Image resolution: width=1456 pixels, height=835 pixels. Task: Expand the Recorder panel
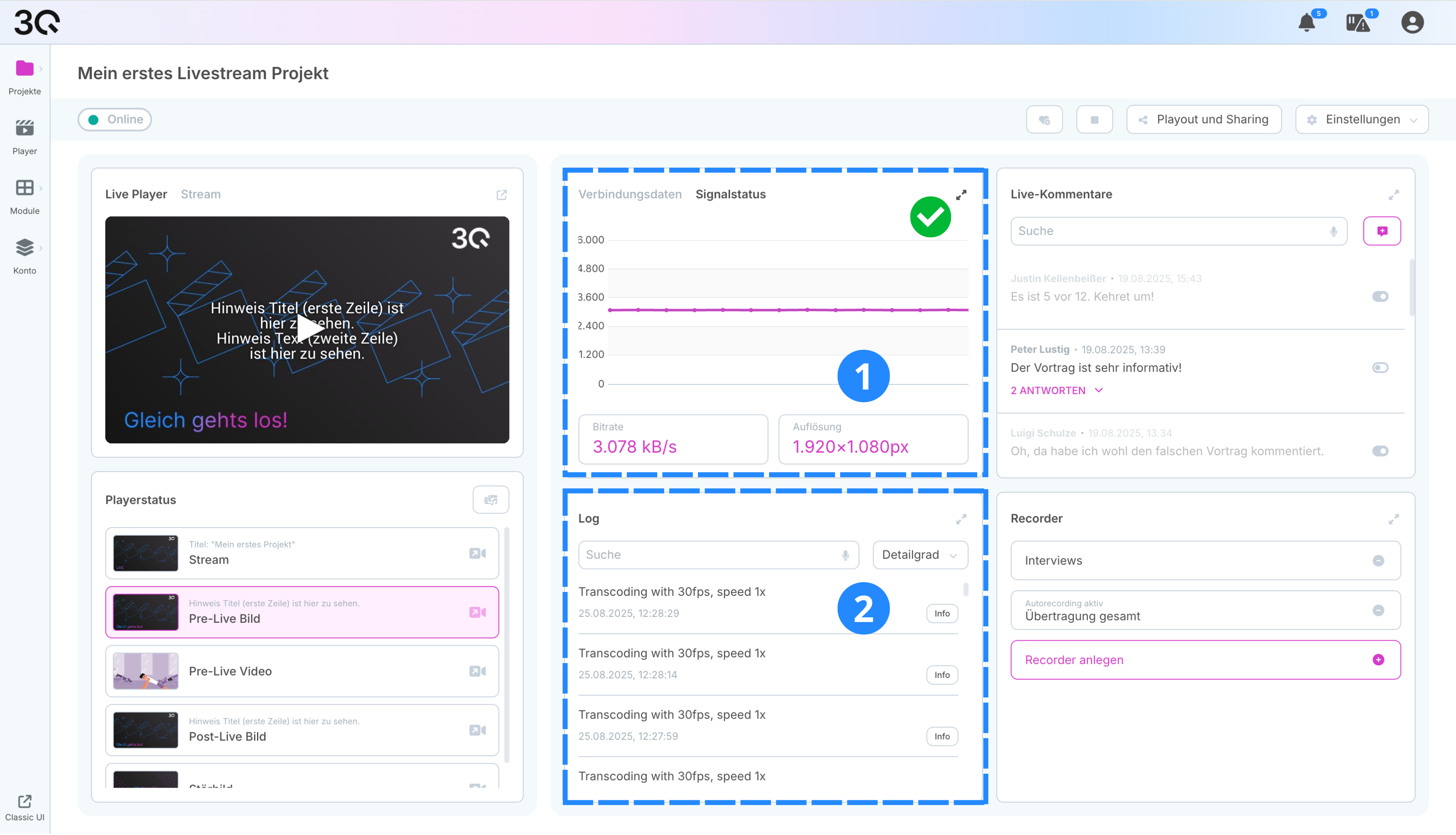click(x=1393, y=519)
